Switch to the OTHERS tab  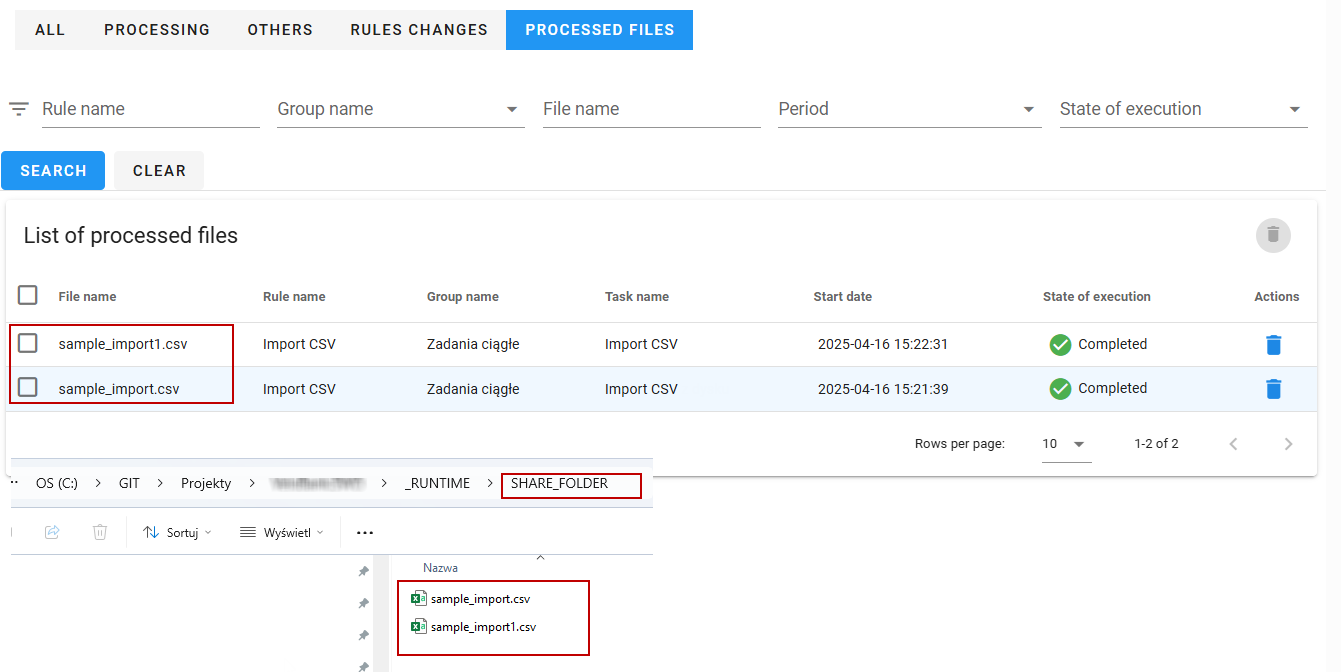(x=280, y=30)
